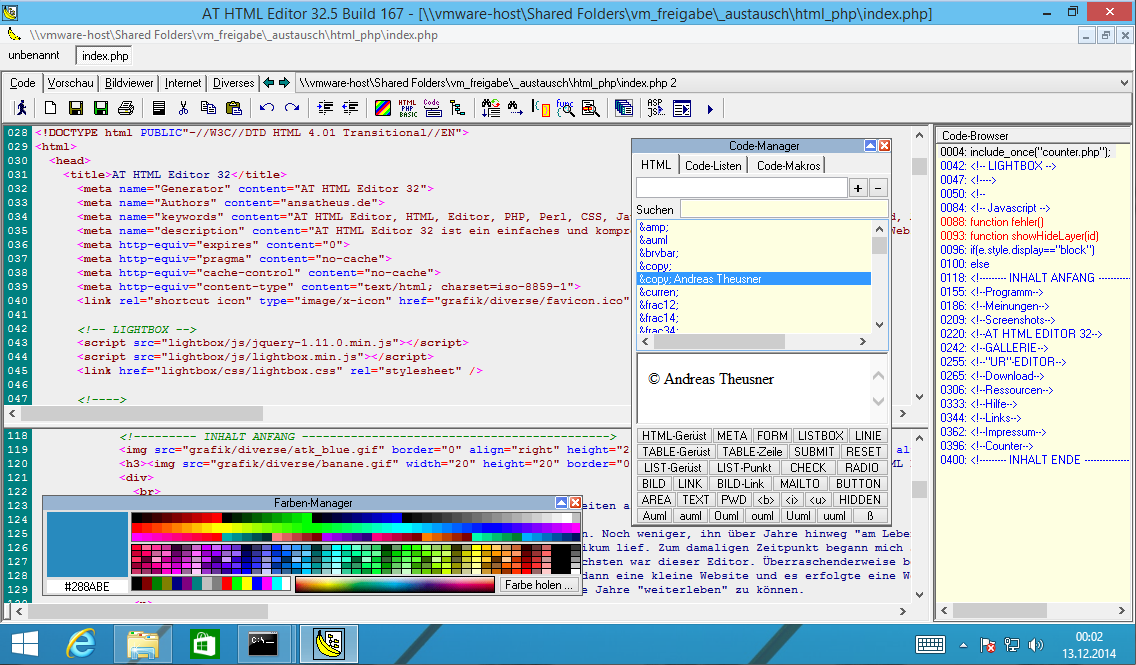1136x665 pixels.
Task: Click the HTML PHP BASIC toolbar icon
Action: (x=408, y=109)
